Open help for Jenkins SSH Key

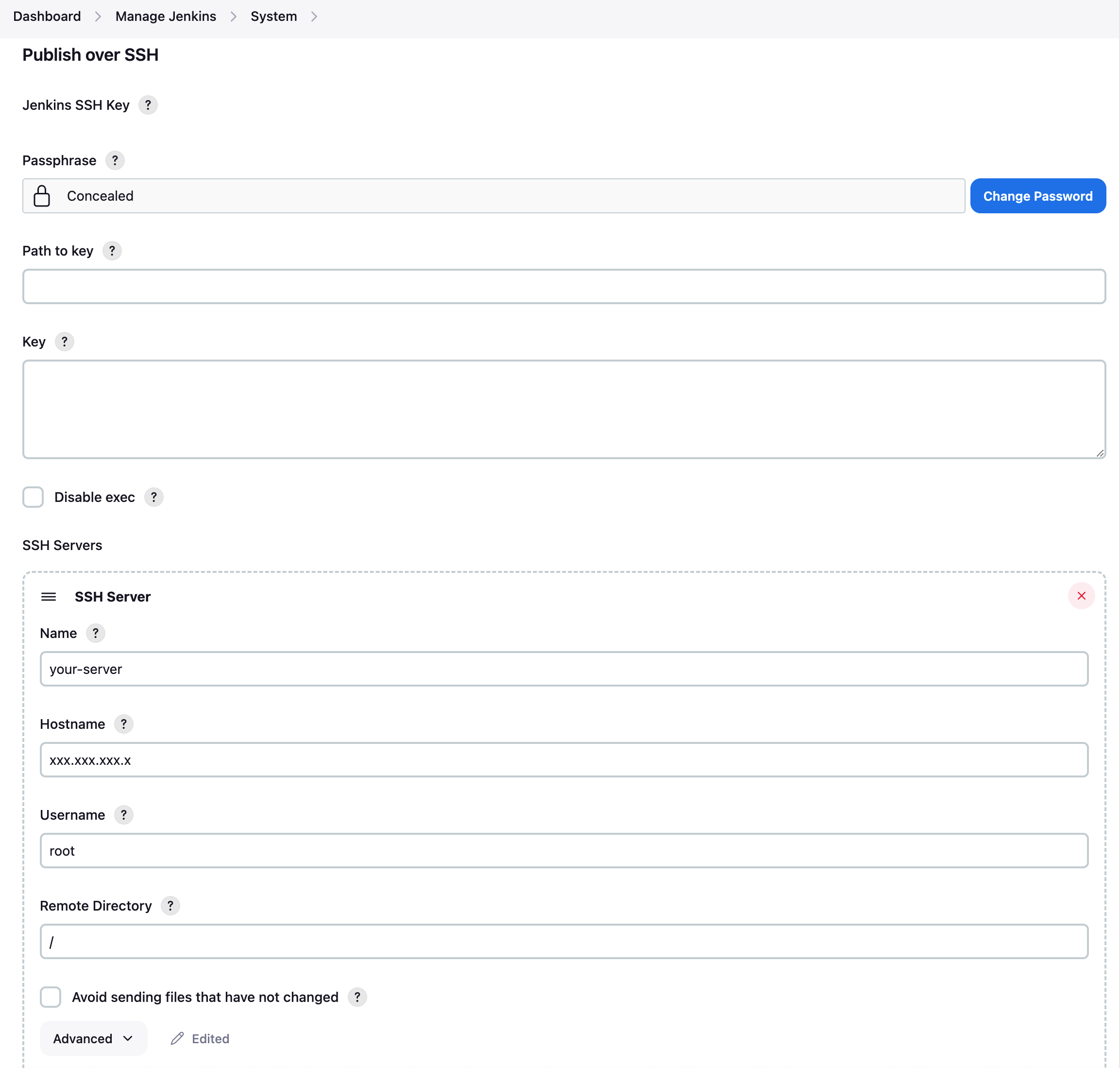(148, 105)
